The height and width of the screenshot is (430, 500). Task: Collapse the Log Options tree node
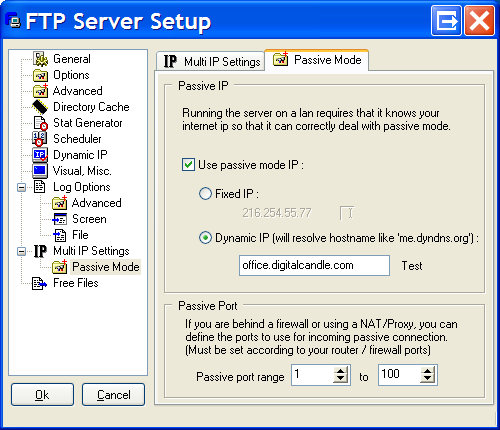pyautogui.click(x=22, y=187)
